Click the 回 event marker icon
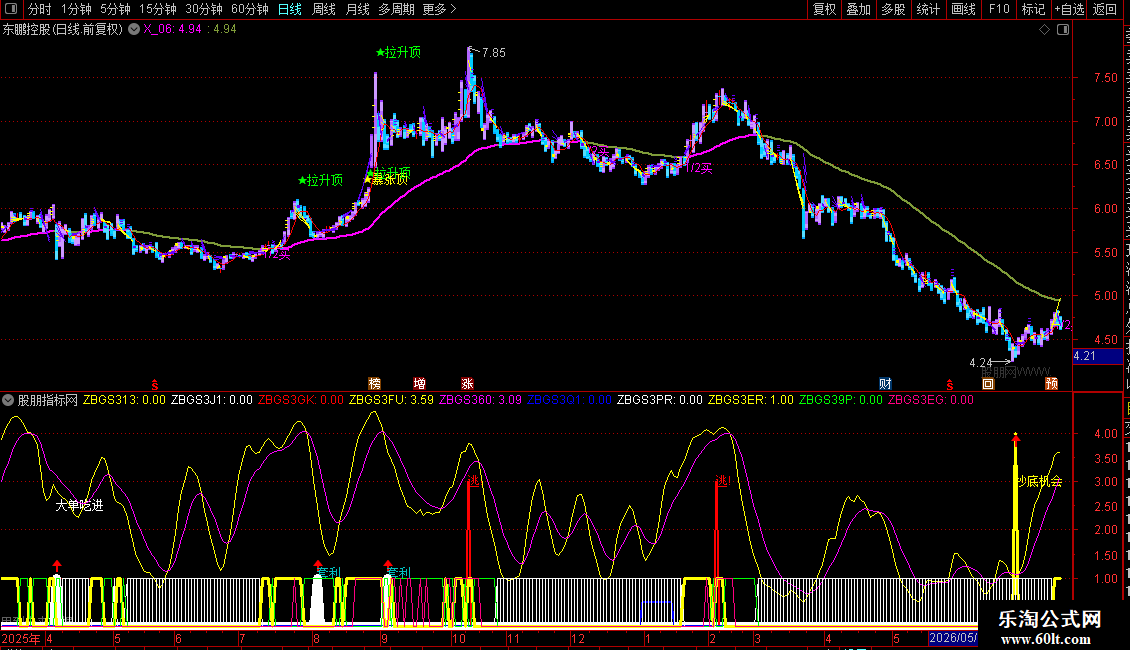This screenshot has width=1130, height=650. coord(988,383)
